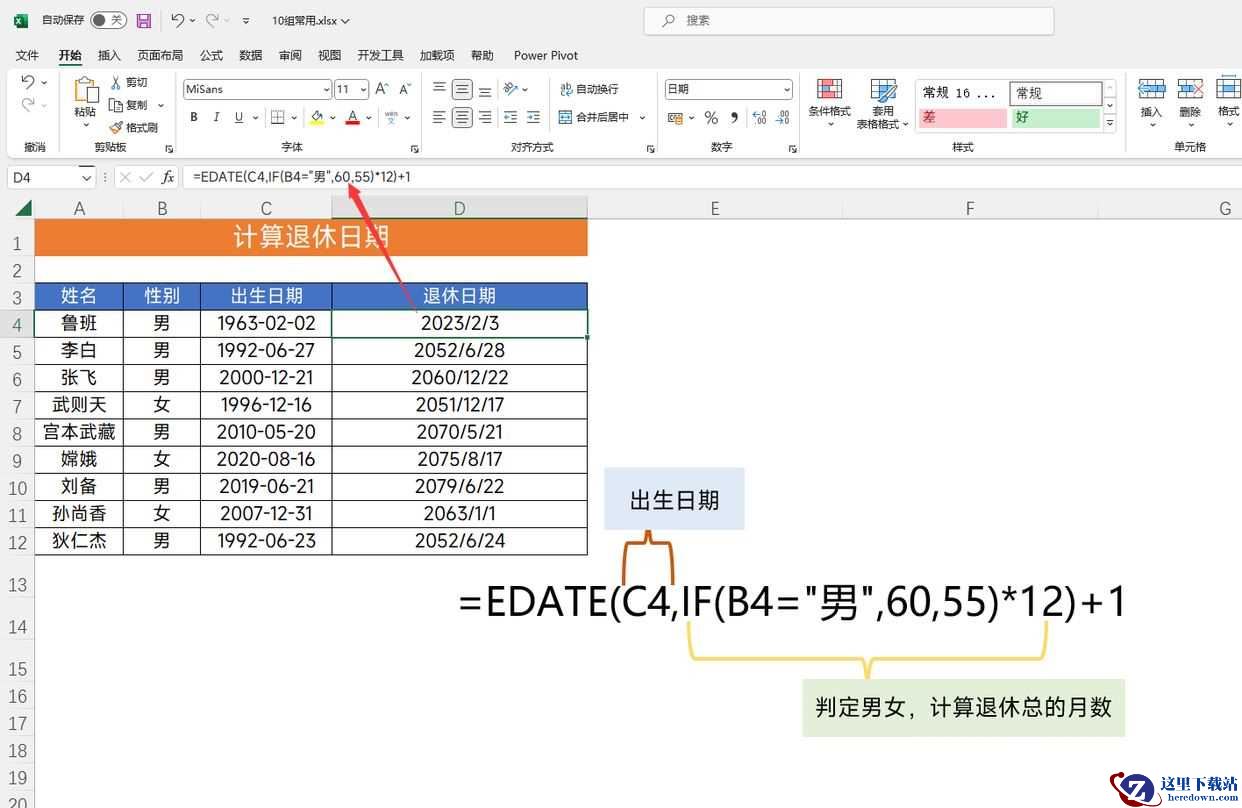Click Merge and Center (合并后居中) button

click(594, 118)
